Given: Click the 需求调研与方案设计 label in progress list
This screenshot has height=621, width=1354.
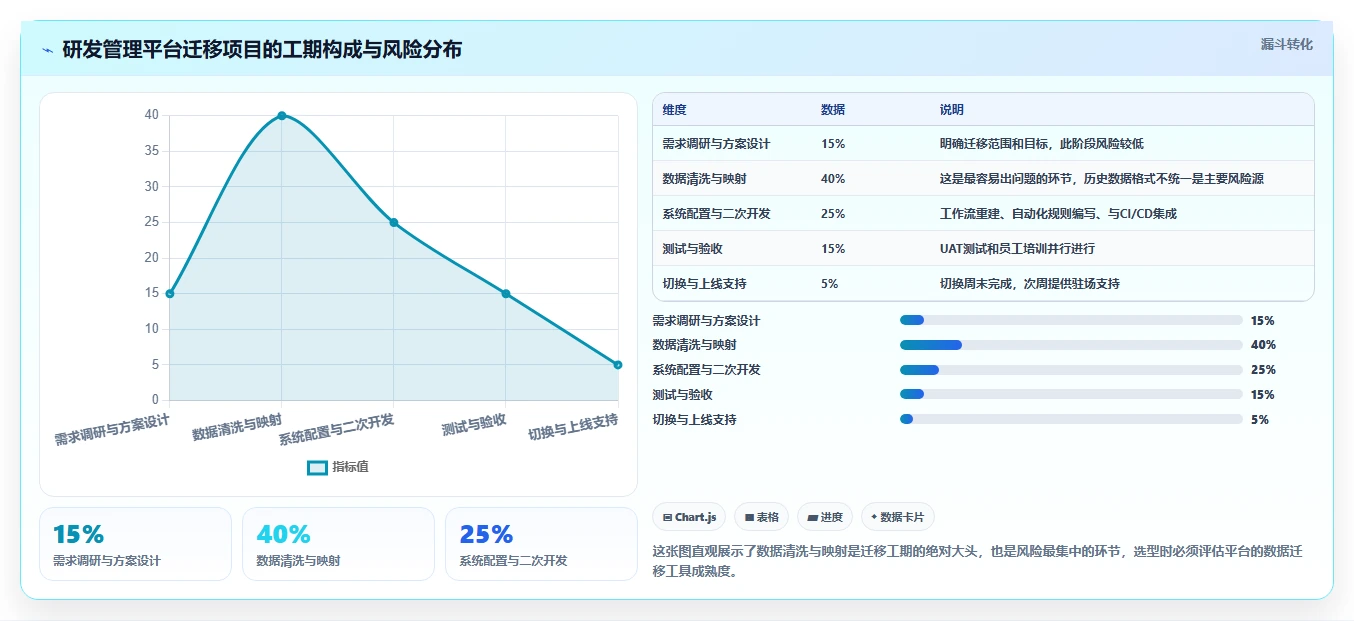Looking at the screenshot, I should coord(706,321).
